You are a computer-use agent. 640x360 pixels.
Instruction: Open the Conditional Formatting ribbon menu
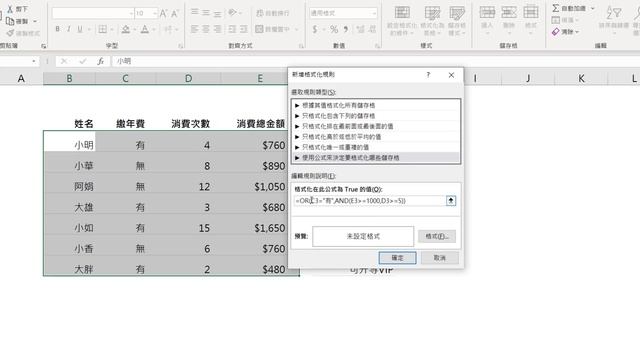point(402,20)
